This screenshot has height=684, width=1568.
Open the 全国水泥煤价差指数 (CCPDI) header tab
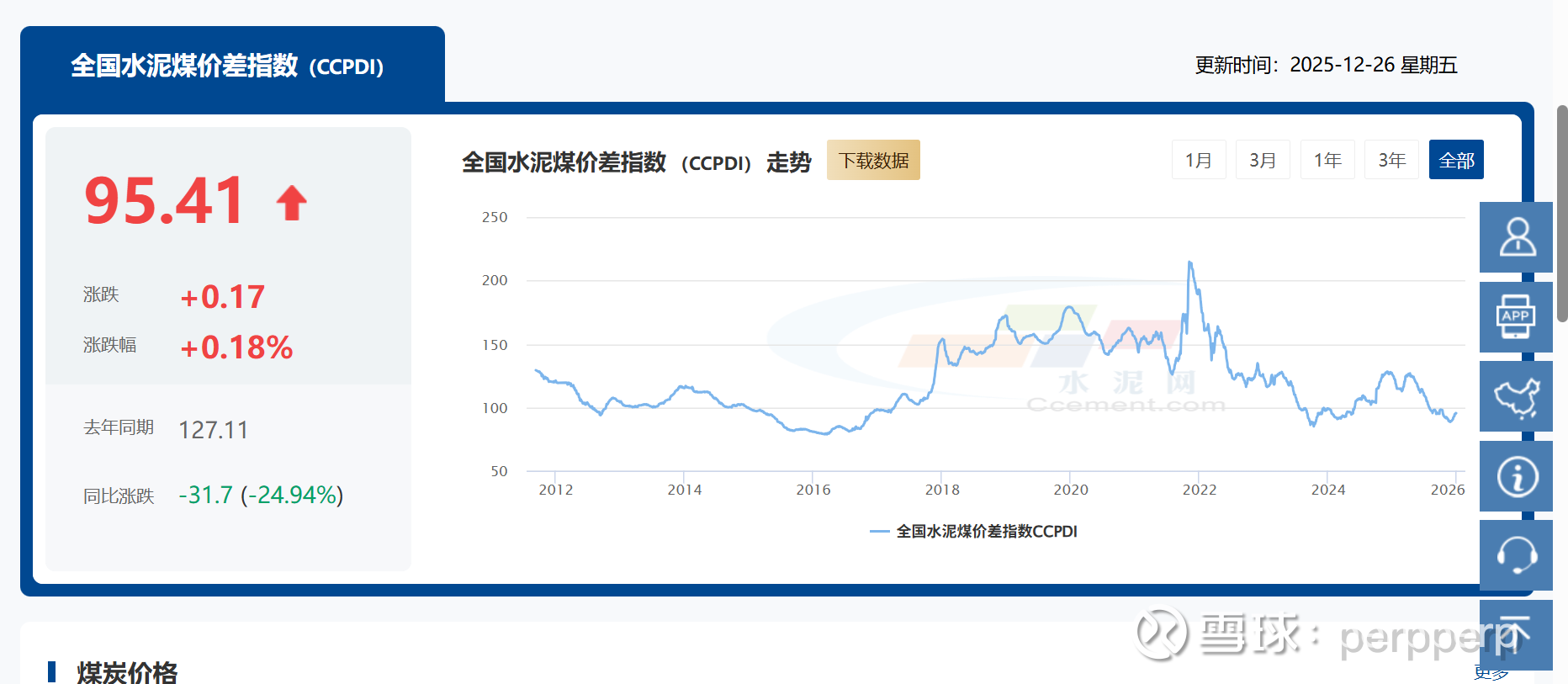[232, 65]
